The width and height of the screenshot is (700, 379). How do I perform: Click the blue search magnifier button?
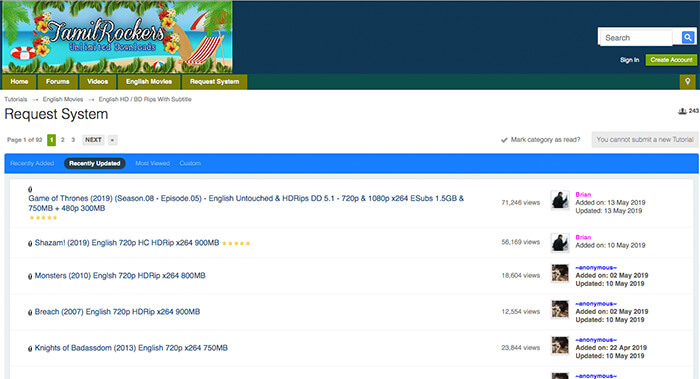click(x=688, y=37)
